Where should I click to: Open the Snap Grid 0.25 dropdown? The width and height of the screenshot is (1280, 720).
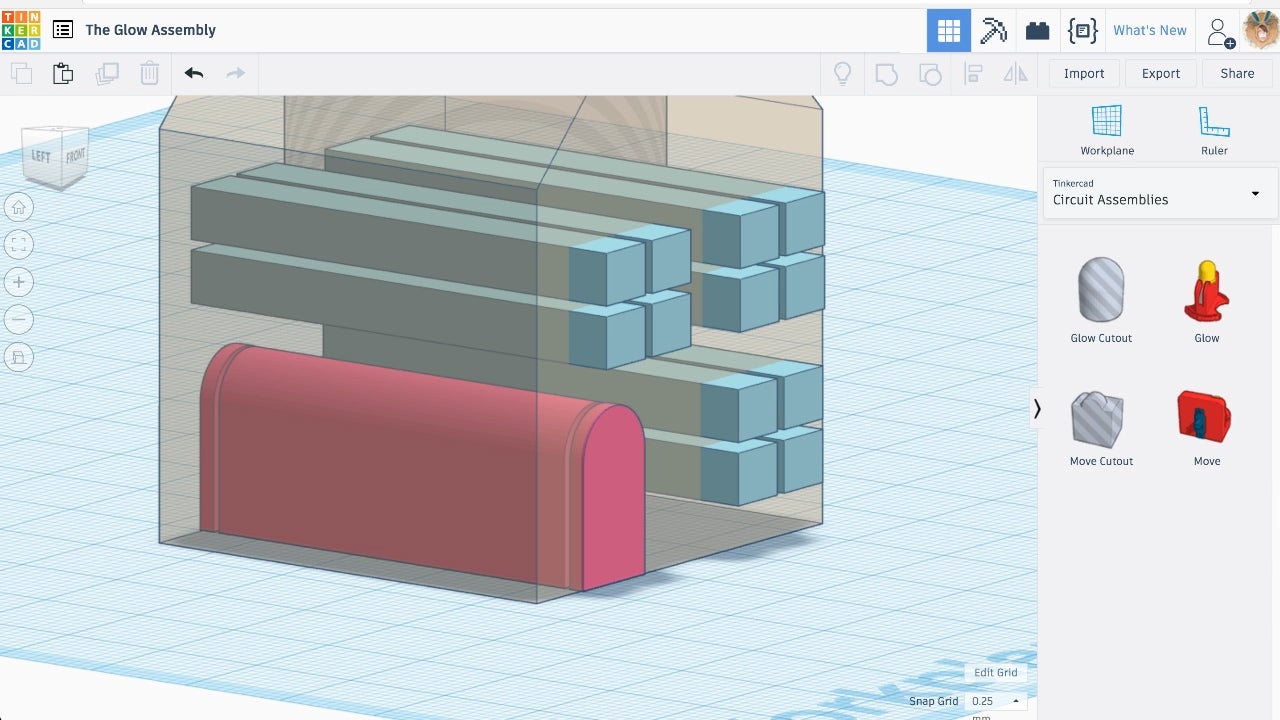point(996,701)
